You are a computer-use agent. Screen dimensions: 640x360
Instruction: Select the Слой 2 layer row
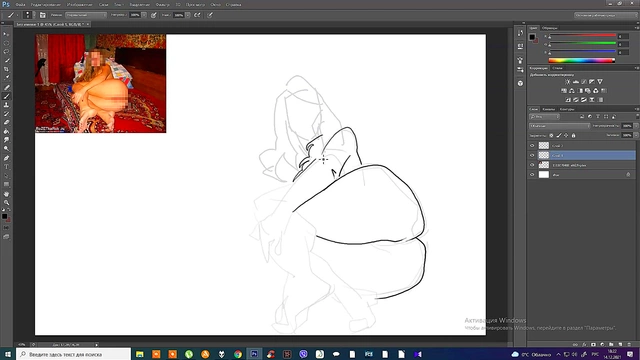(x=582, y=146)
